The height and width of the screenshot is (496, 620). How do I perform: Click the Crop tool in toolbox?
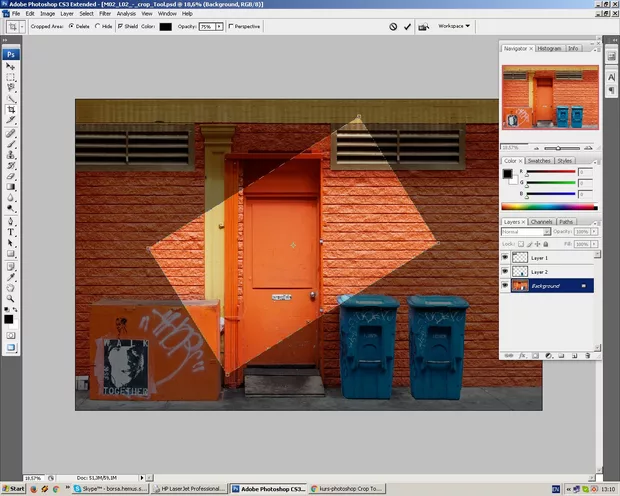[11, 110]
